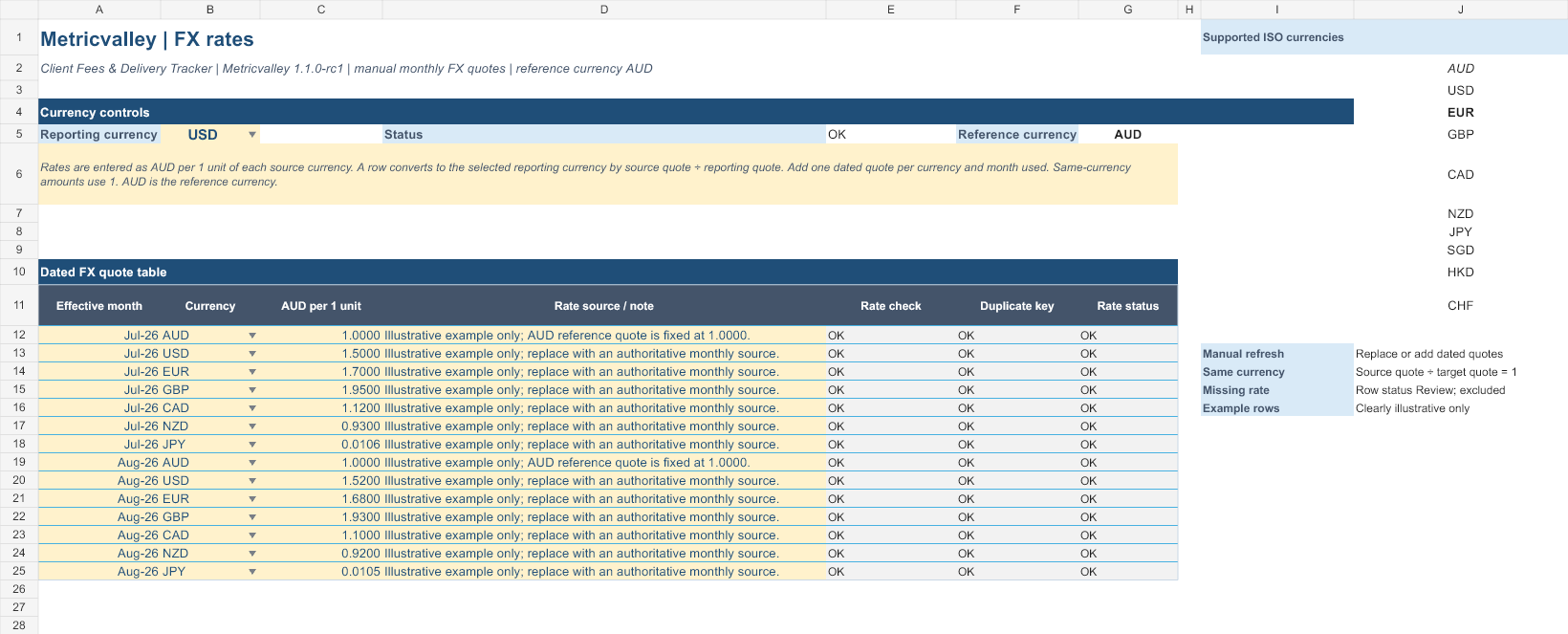Open currency dropdown for Aug-26 USD row
Image resolution: width=1568 pixels, height=634 pixels.
click(252, 481)
